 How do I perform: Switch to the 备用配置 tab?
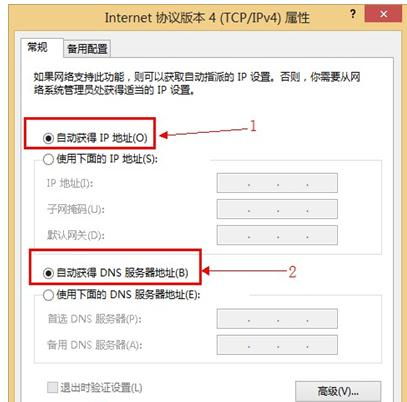click(x=87, y=49)
